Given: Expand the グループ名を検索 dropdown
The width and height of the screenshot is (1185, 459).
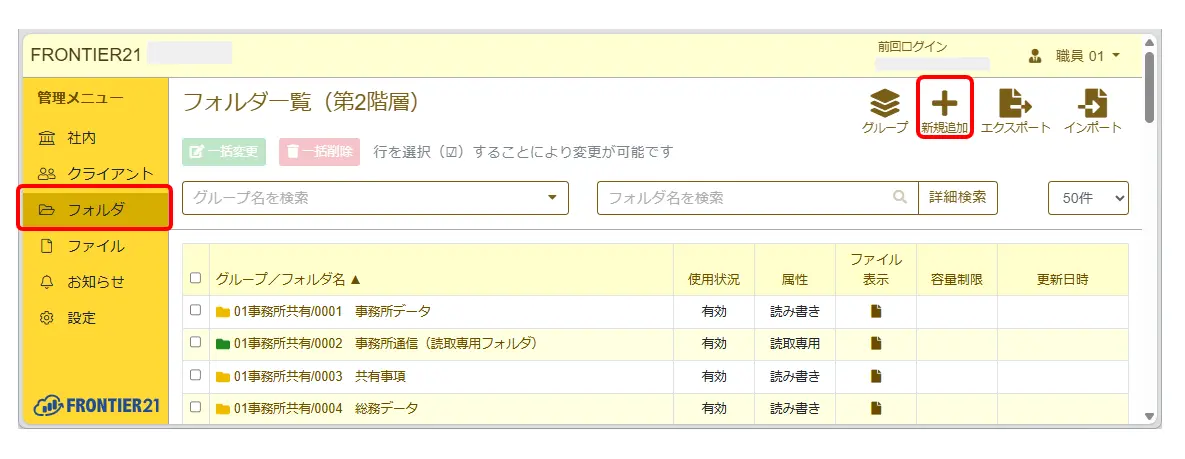Looking at the screenshot, I should tap(552, 198).
